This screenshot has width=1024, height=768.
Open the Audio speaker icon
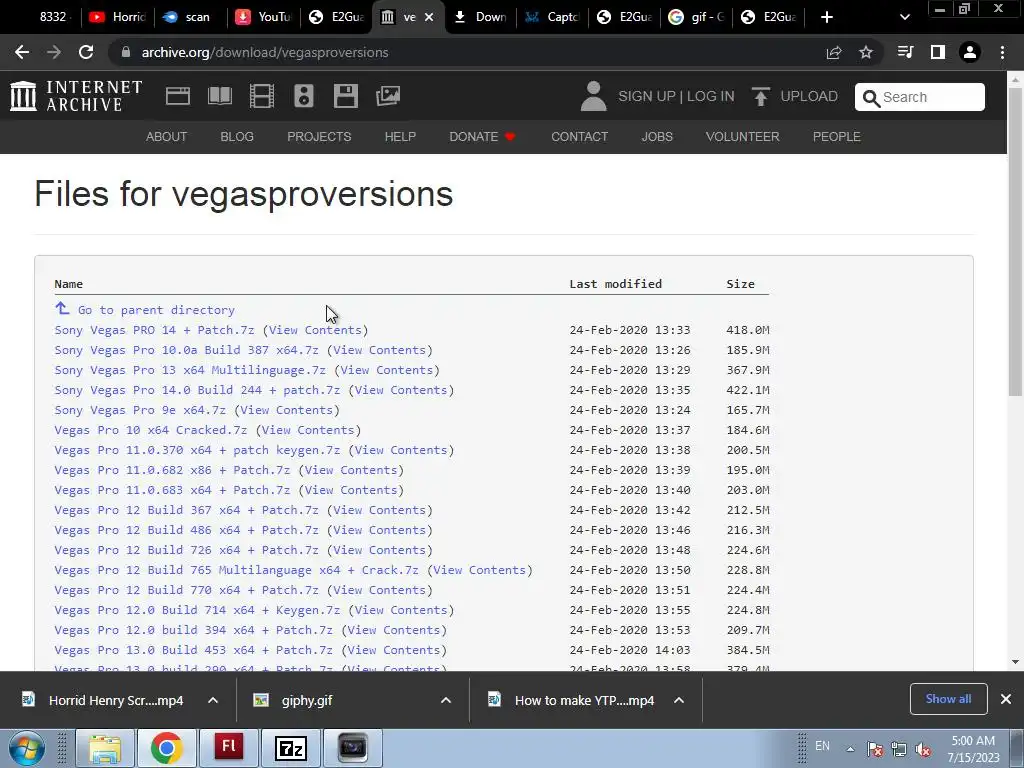(304, 96)
